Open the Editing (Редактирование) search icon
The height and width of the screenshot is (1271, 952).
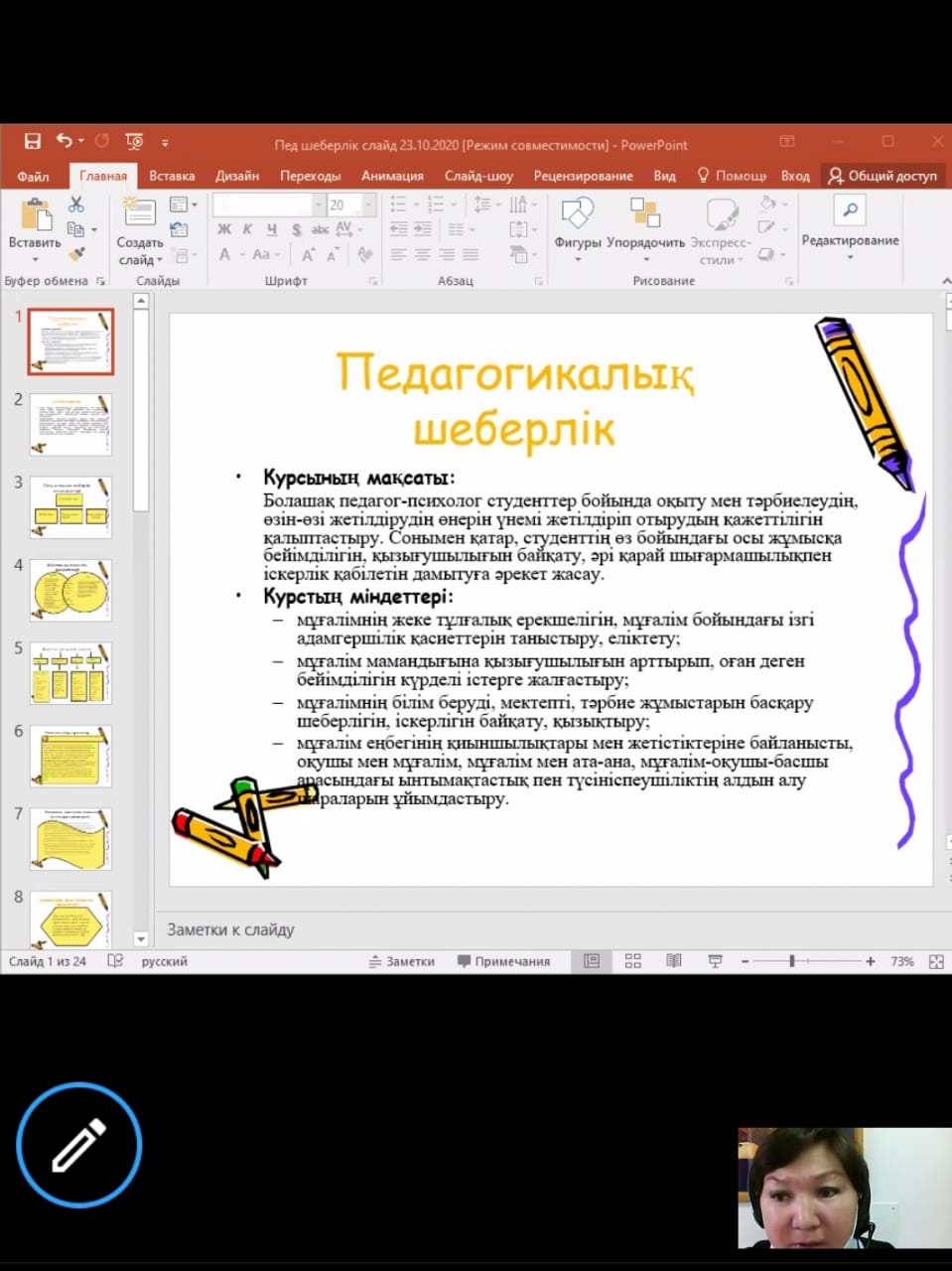coord(850,211)
